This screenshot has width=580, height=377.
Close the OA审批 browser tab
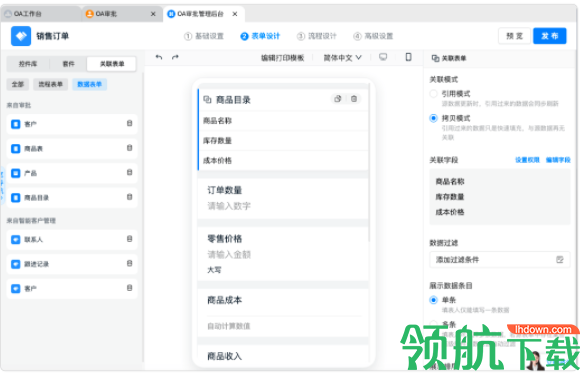click(153, 14)
